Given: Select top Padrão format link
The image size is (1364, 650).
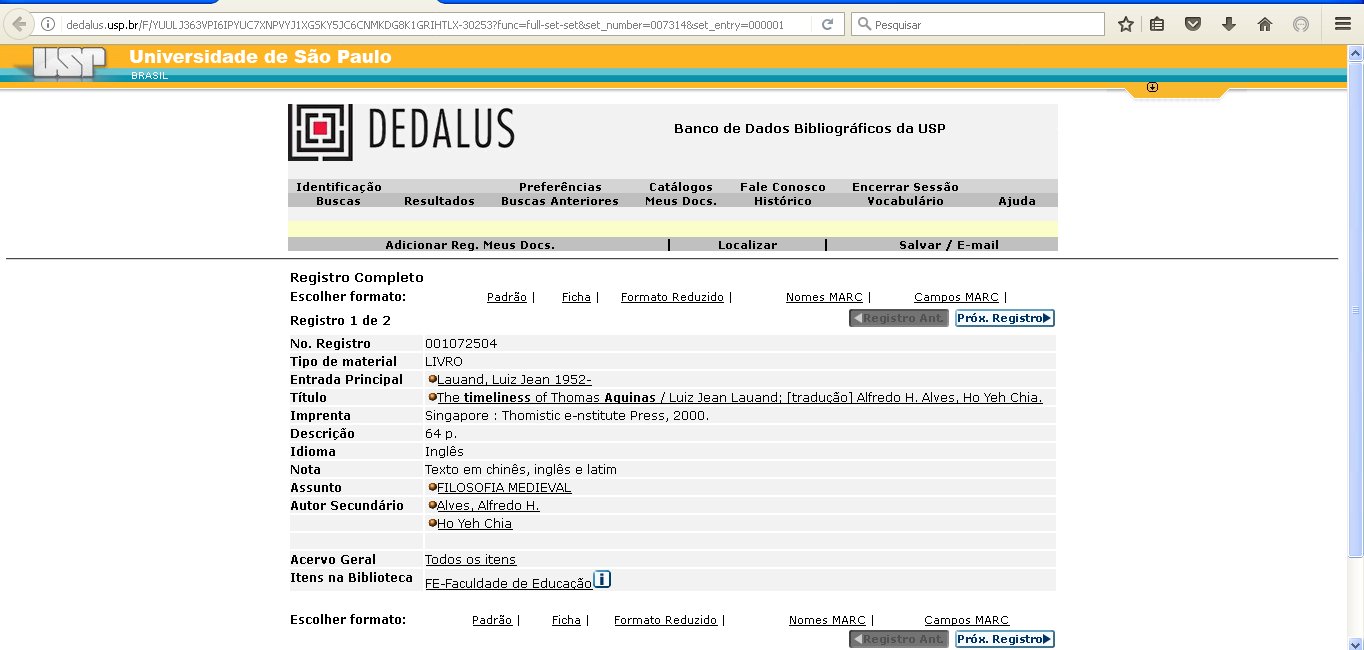Looking at the screenshot, I should [507, 297].
